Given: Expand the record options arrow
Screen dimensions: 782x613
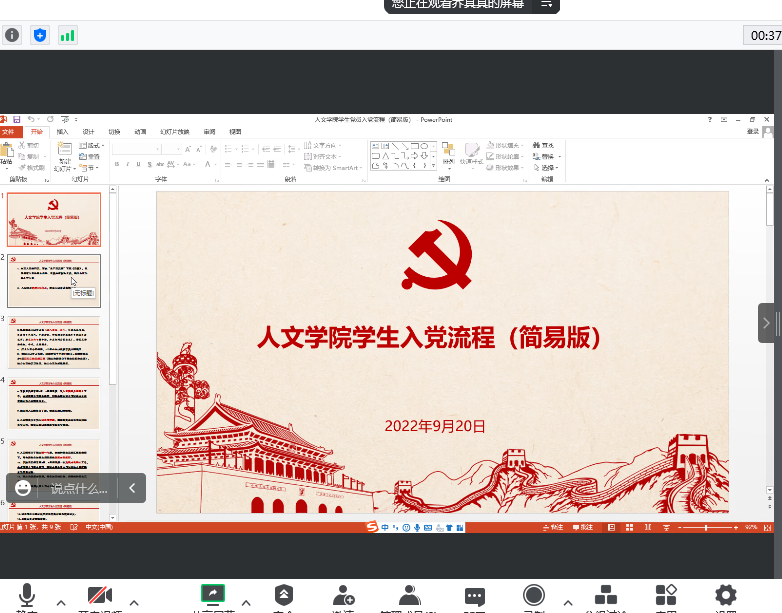Looking at the screenshot, I should point(568,602).
